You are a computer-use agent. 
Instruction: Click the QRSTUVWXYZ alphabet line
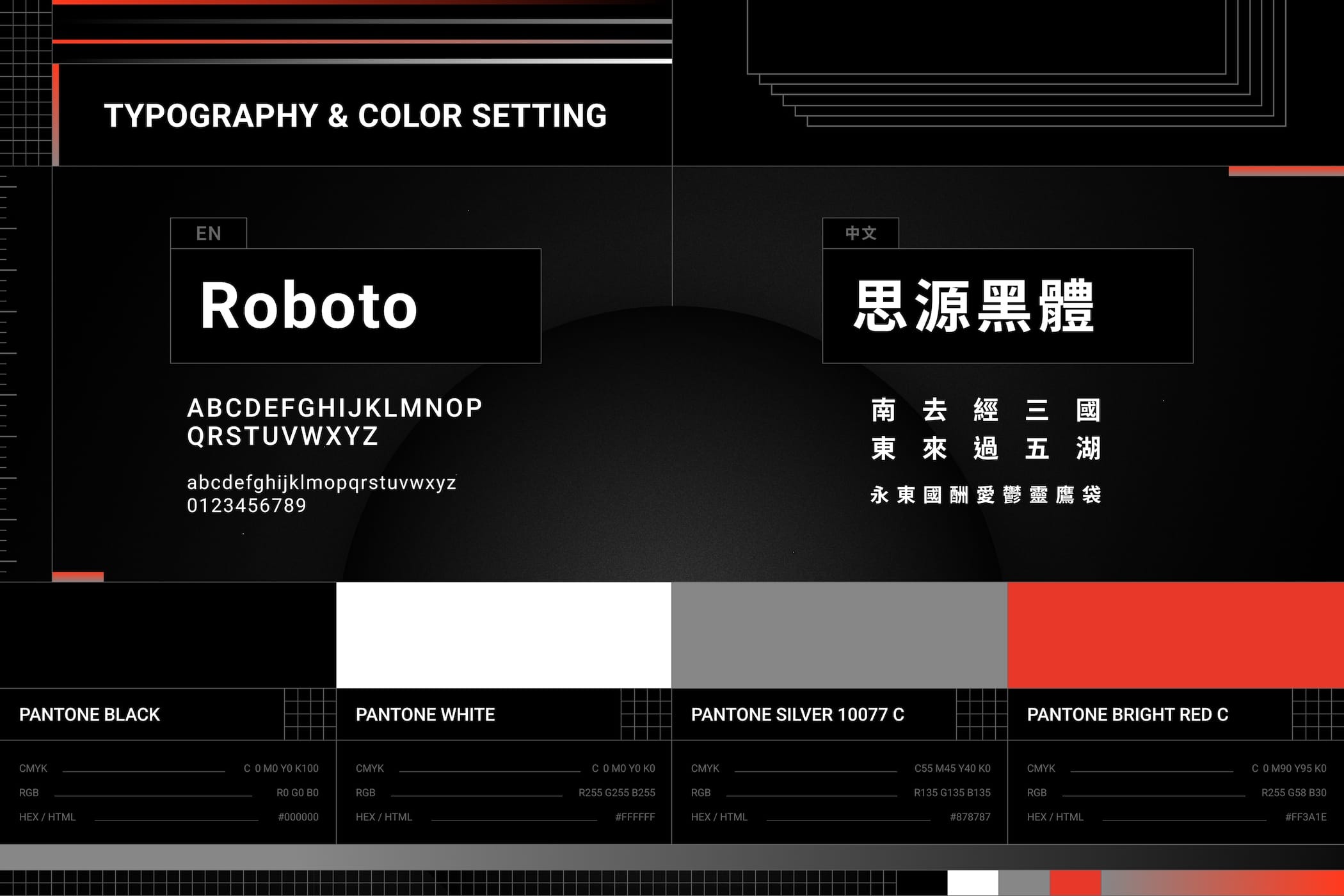click(x=283, y=436)
